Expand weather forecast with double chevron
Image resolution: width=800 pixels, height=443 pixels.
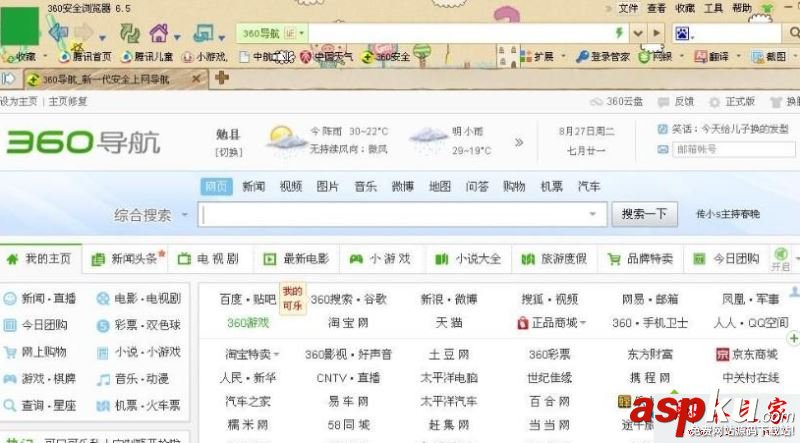pos(519,142)
